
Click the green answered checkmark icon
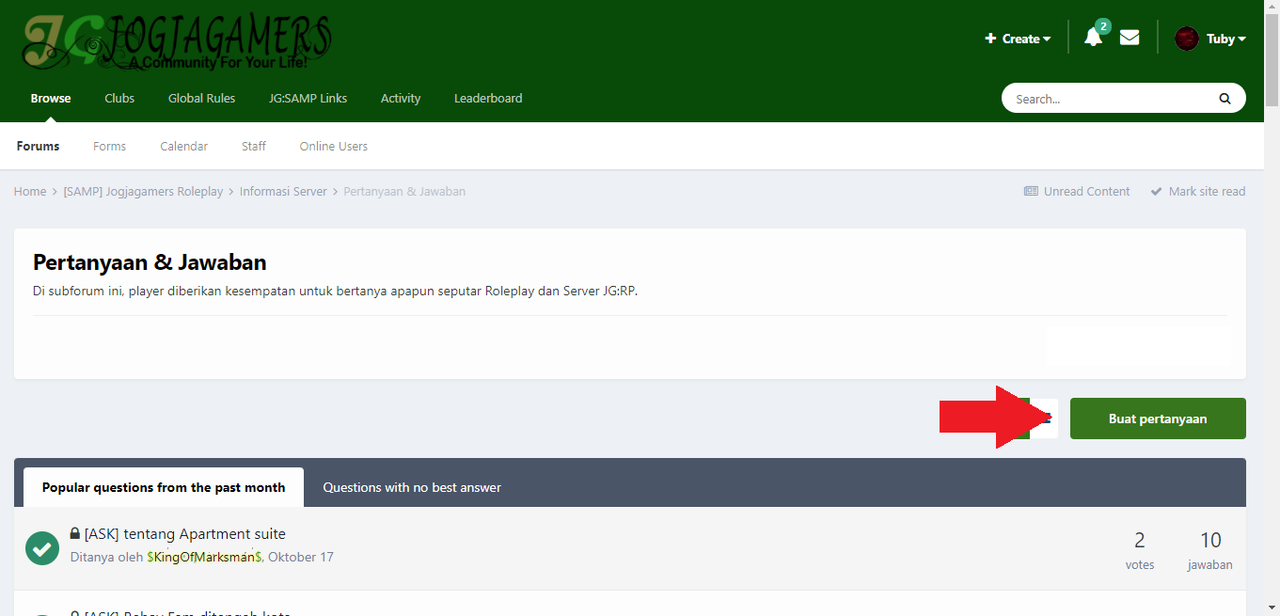[42, 548]
